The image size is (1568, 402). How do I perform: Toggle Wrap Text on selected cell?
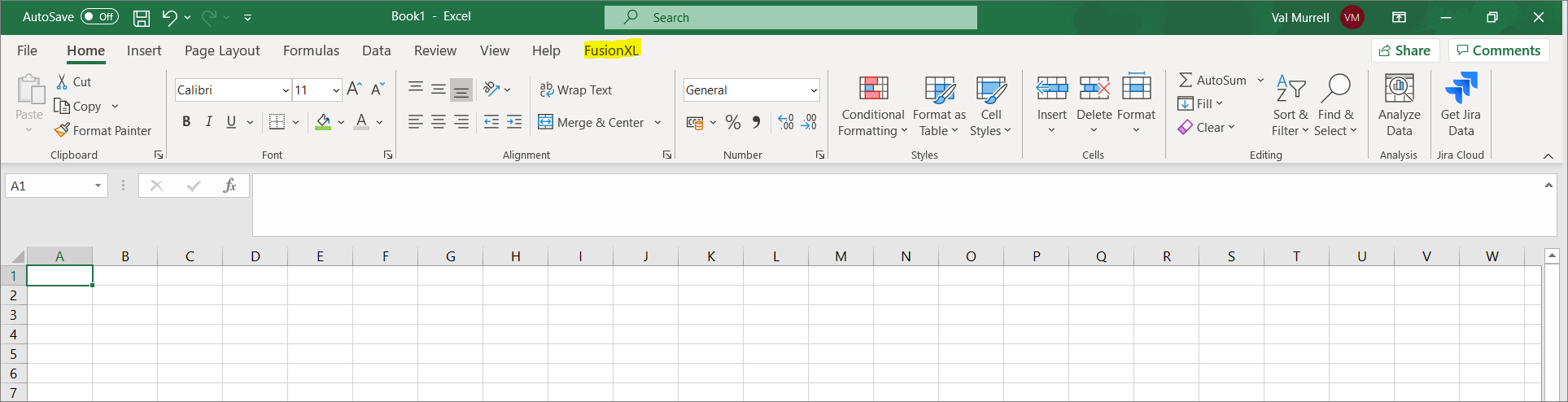tap(575, 90)
